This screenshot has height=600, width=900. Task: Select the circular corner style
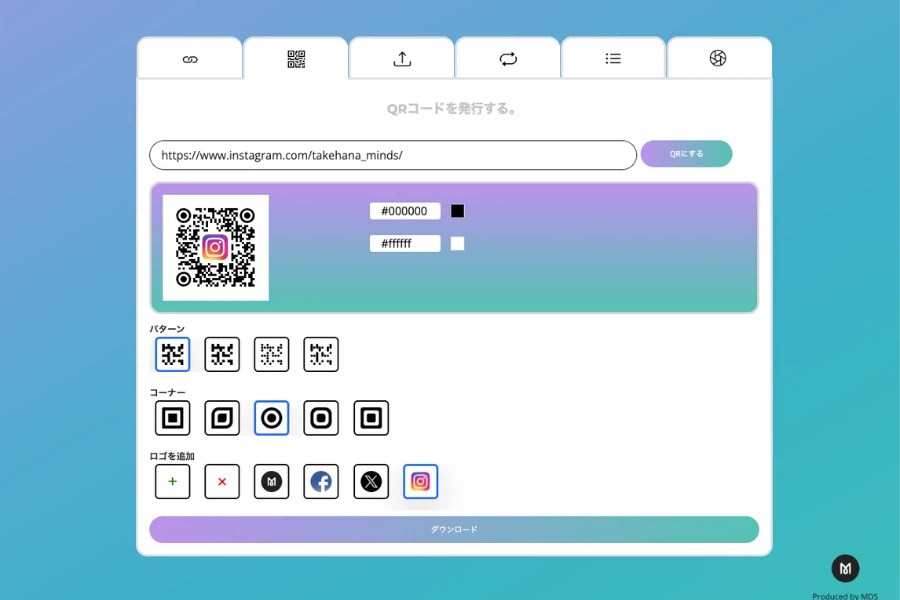pyautogui.click(x=271, y=418)
